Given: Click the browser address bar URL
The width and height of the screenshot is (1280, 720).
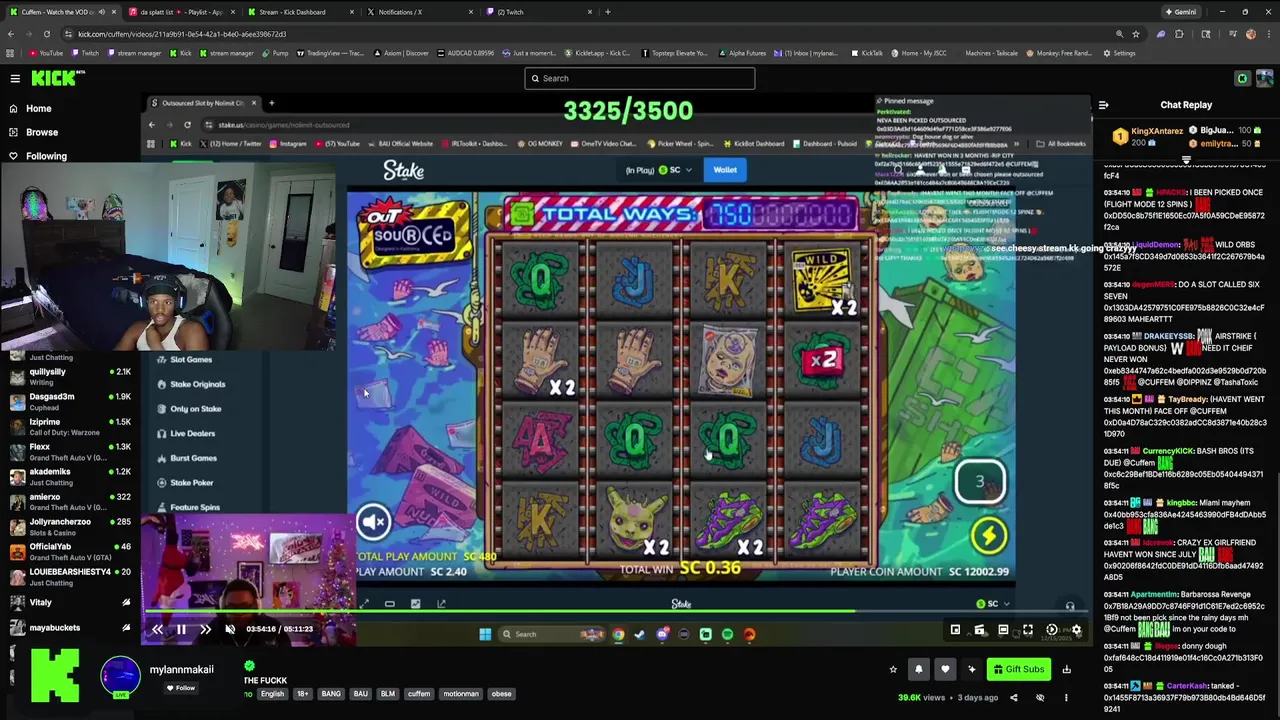Looking at the screenshot, I should (x=182, y=34).
